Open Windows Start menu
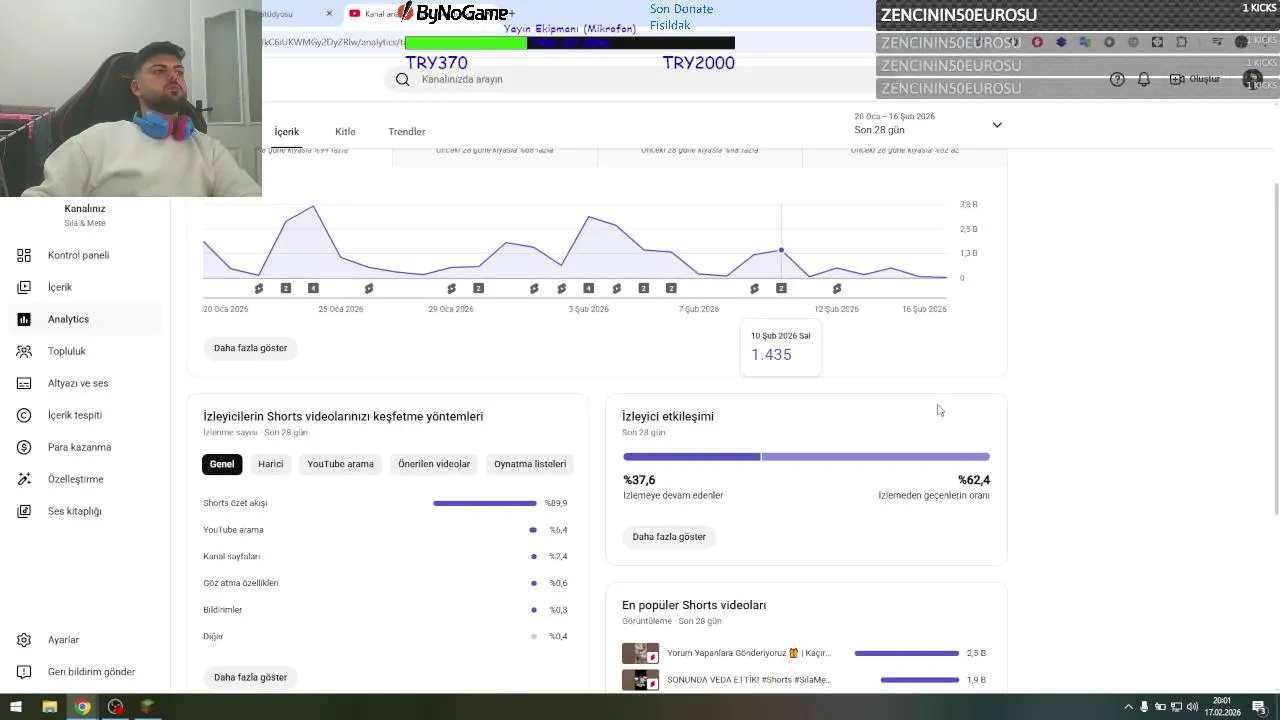Screen dimensions: 1280x720 (15, 707)
